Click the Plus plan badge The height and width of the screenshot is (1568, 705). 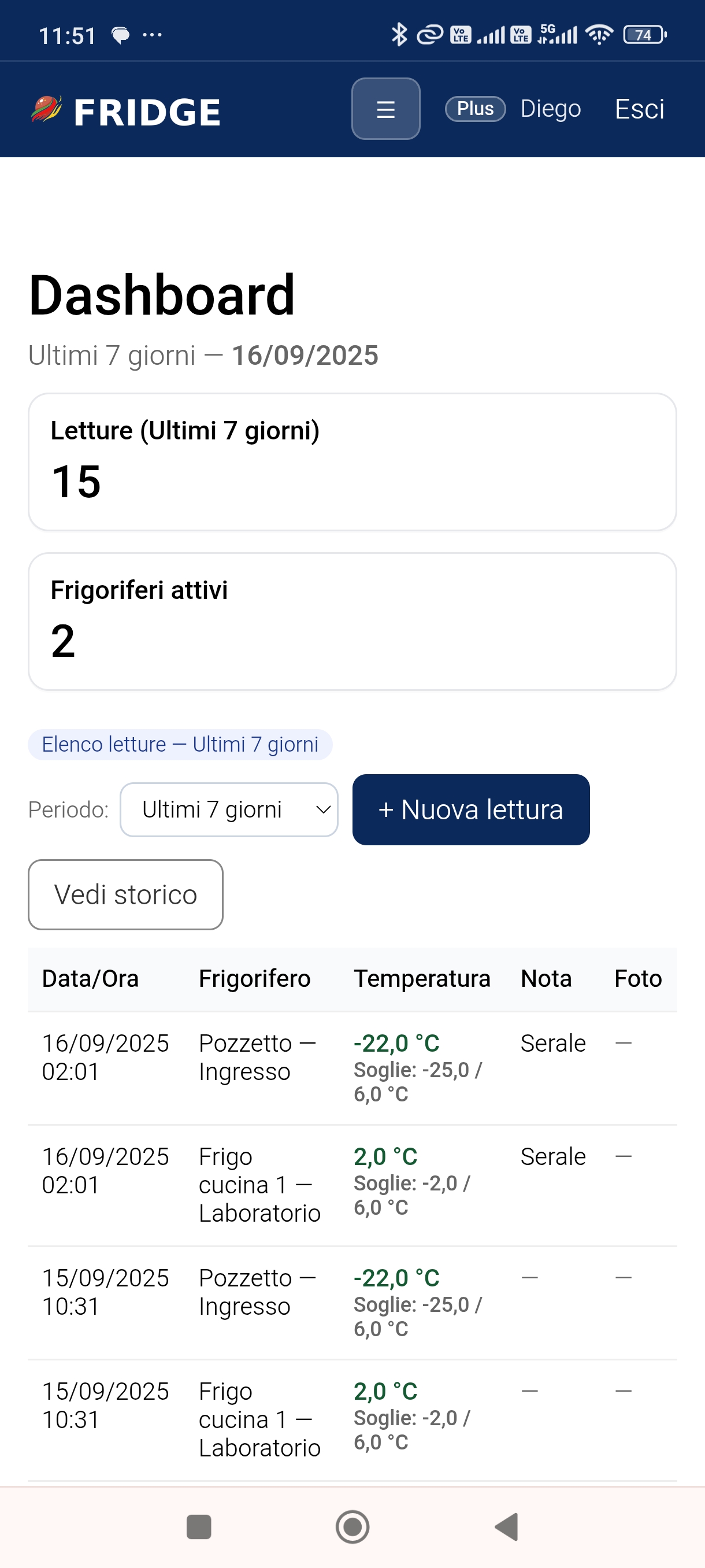tap(475, 109)
